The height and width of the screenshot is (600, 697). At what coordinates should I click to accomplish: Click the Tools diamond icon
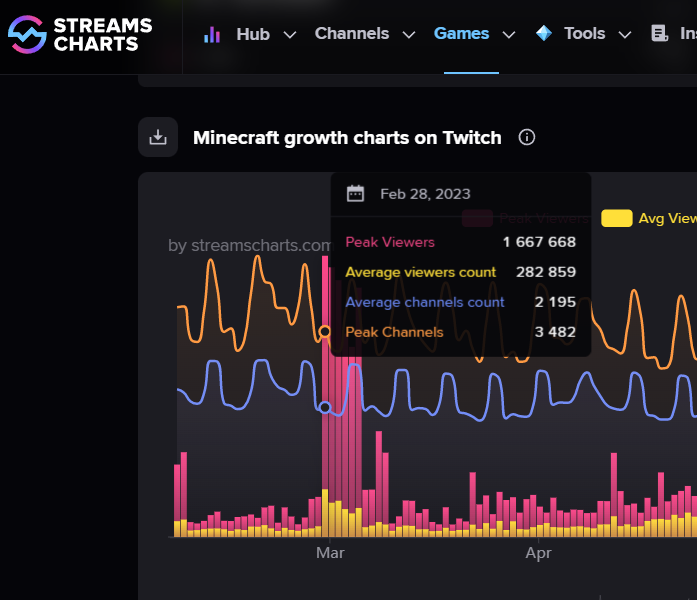click(544, 33)
